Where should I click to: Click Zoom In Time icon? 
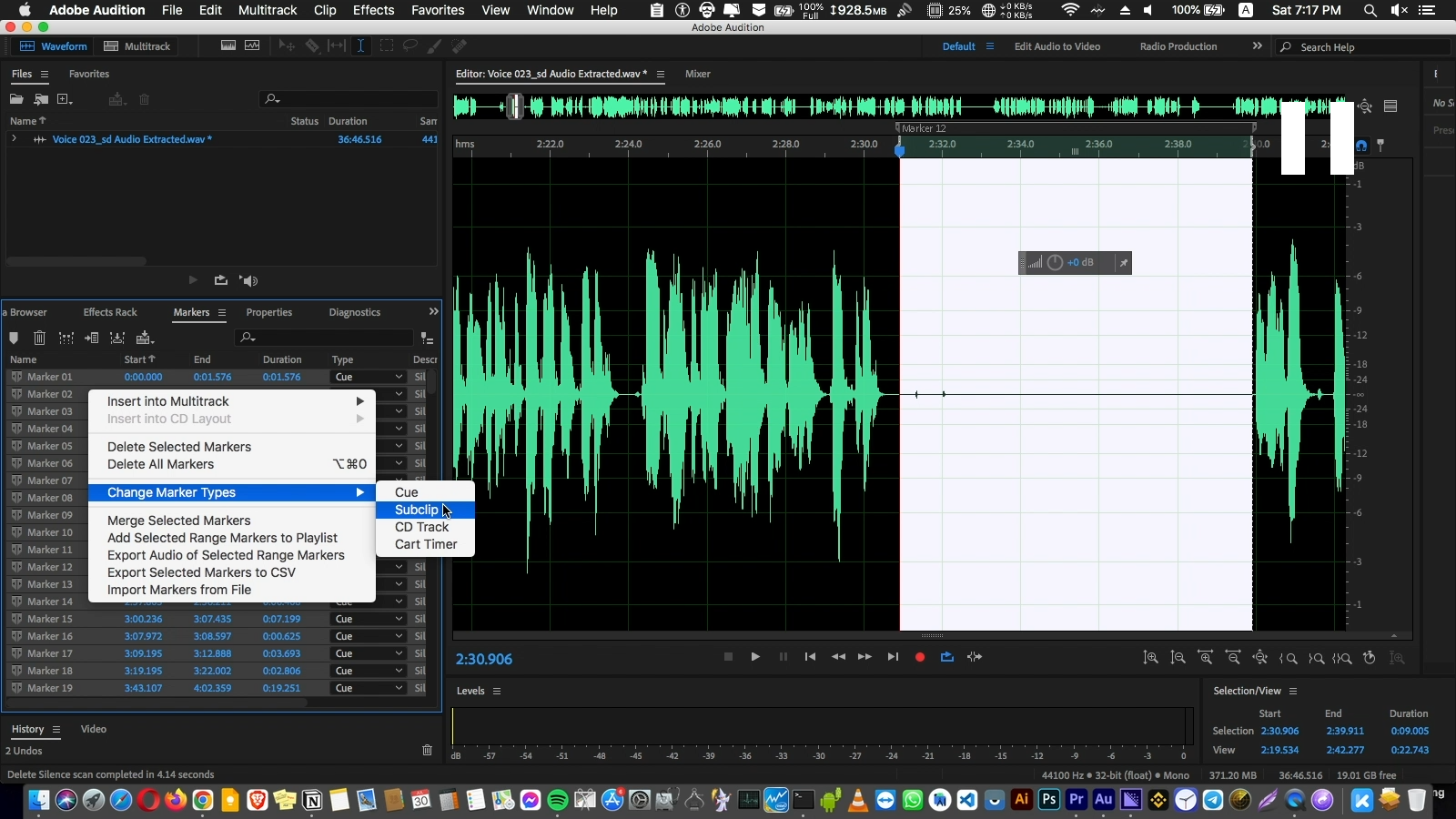coord(1206,658)
